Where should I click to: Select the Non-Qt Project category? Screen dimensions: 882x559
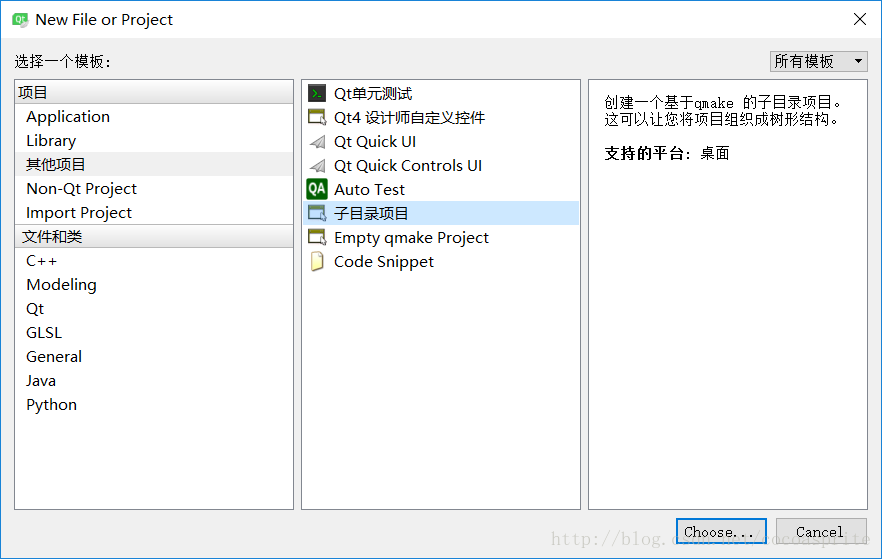point(154,188)
